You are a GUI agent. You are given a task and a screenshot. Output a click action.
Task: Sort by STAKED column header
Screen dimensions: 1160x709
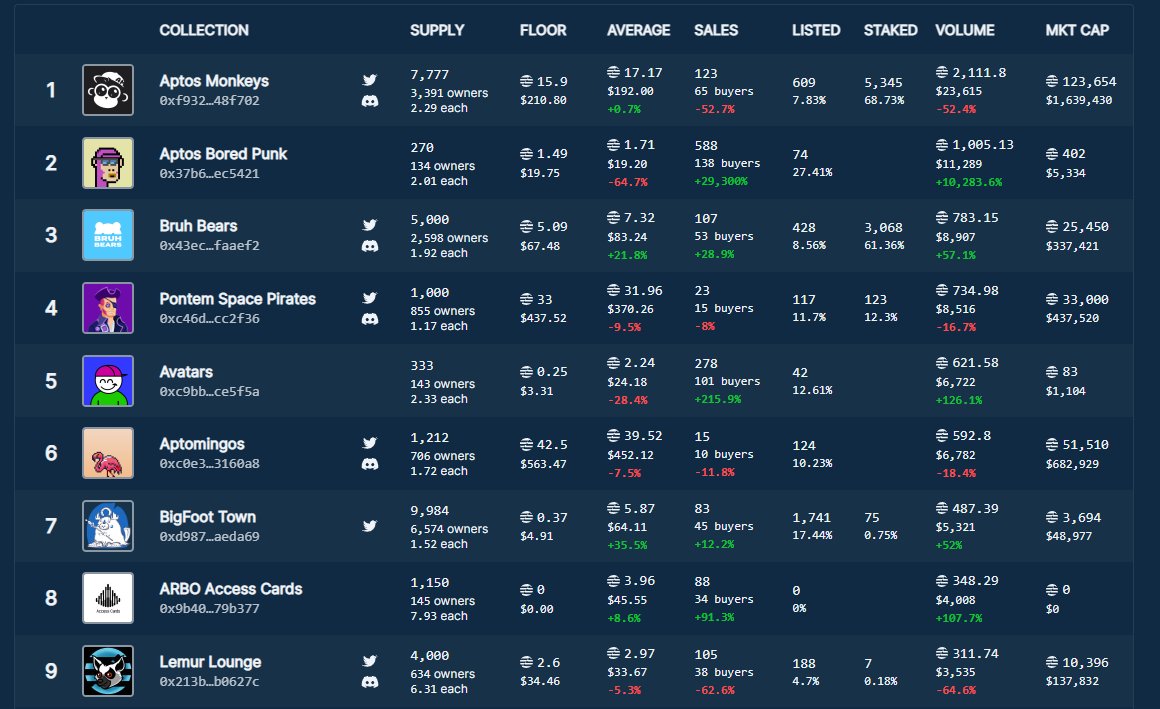coord(891,30)
